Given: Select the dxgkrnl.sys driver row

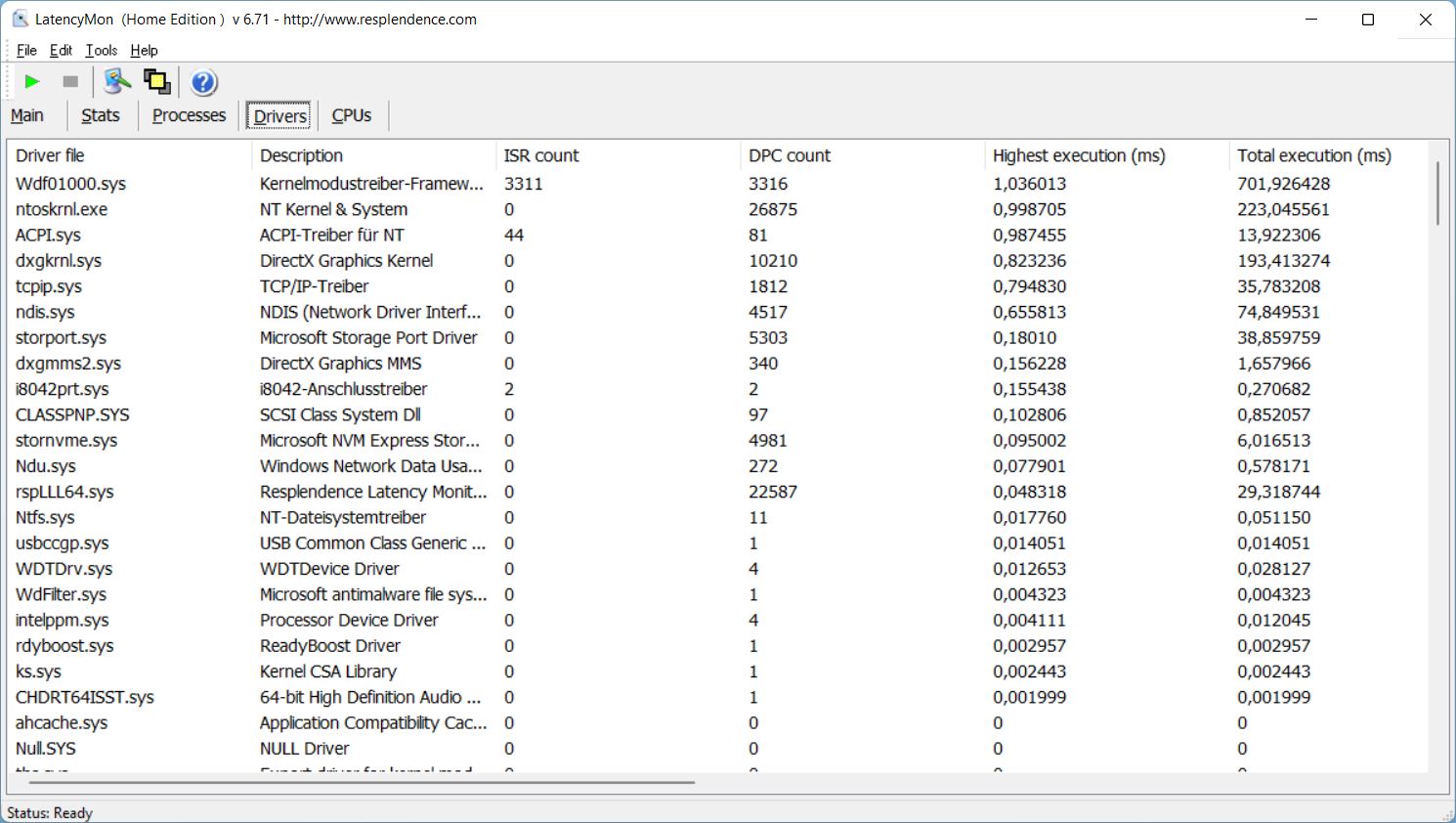Looking at the screenshot, I should (x=59, y=261).
